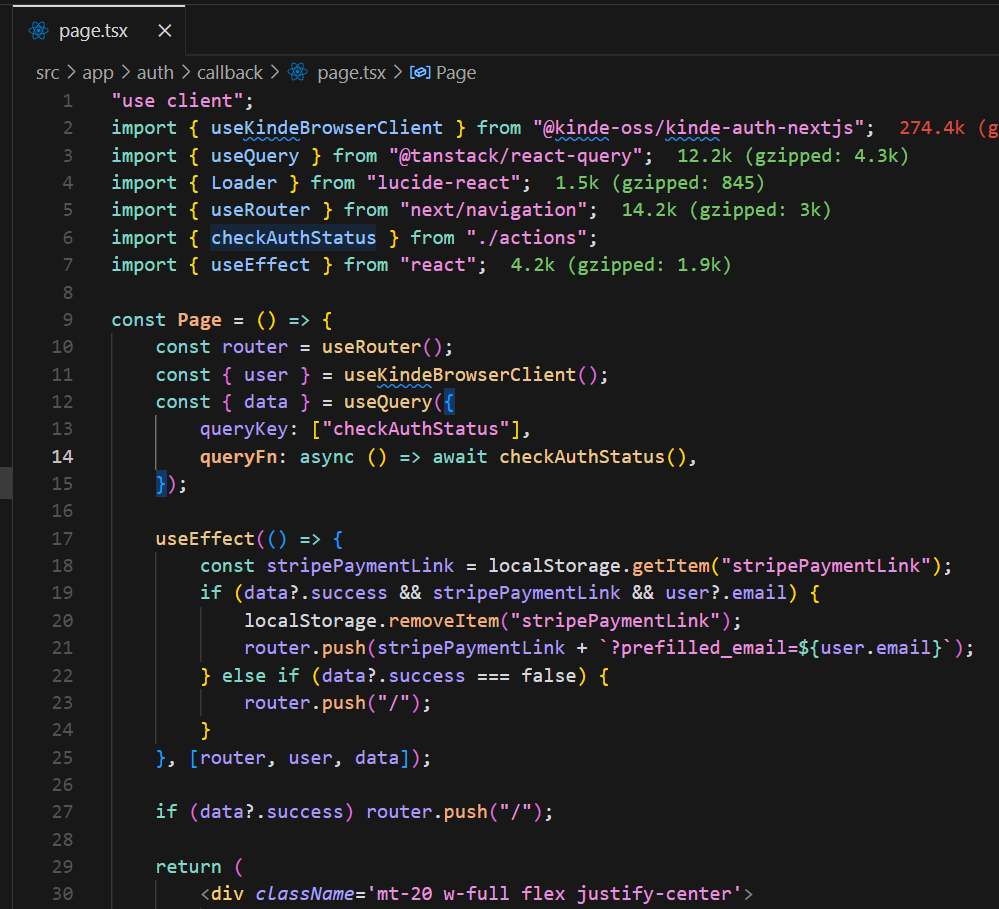Close the page.tsx editor tab

[165, 30]
